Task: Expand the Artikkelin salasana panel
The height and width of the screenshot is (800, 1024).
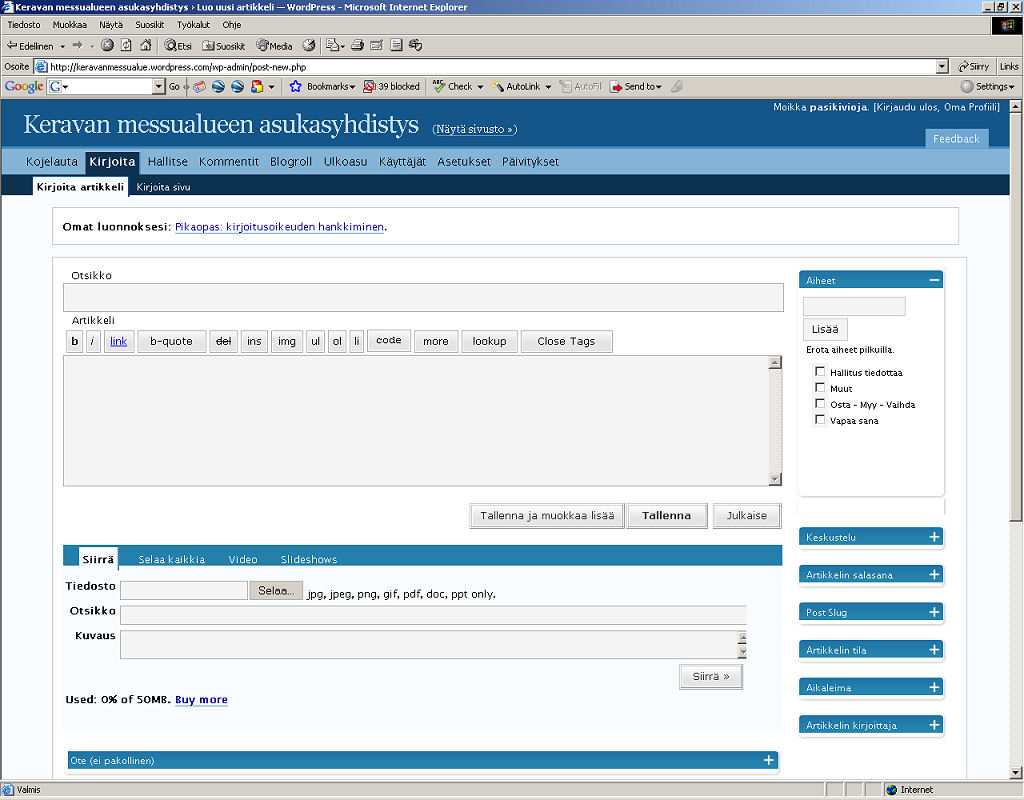Action: pos(934,575)
